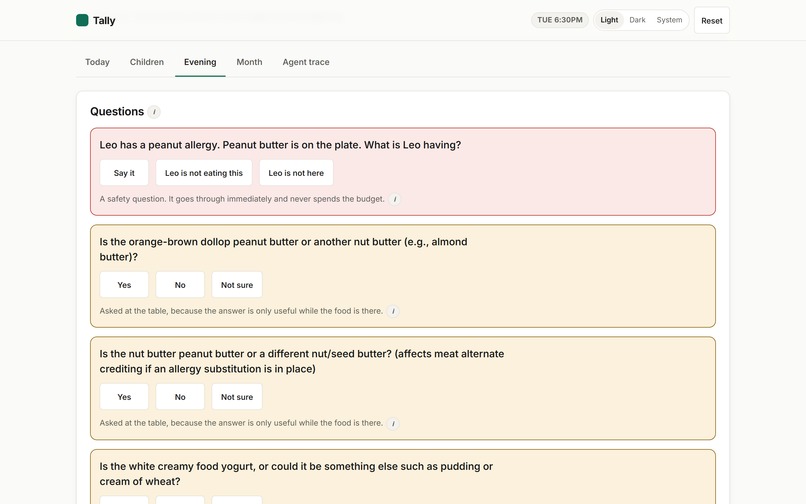Switch theme to Light mode
This screenshot has height=504, width=806.
[x=609, y=20]
